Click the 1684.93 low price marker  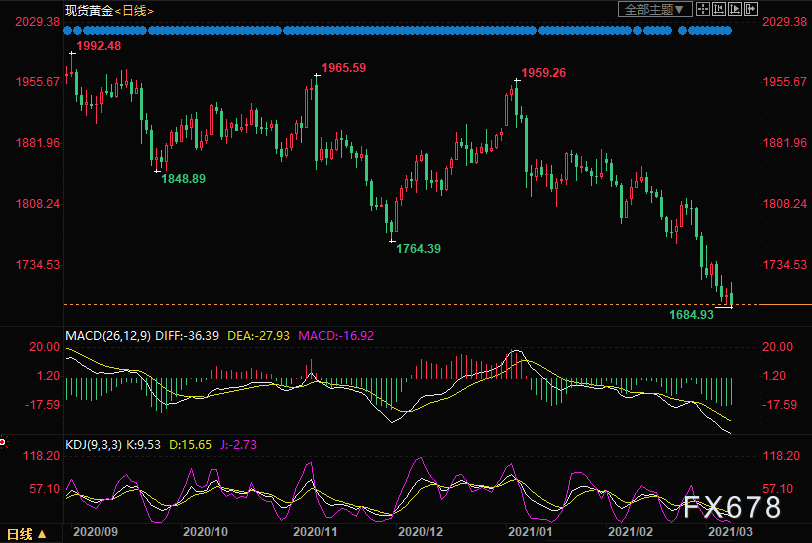pos(691,315)
